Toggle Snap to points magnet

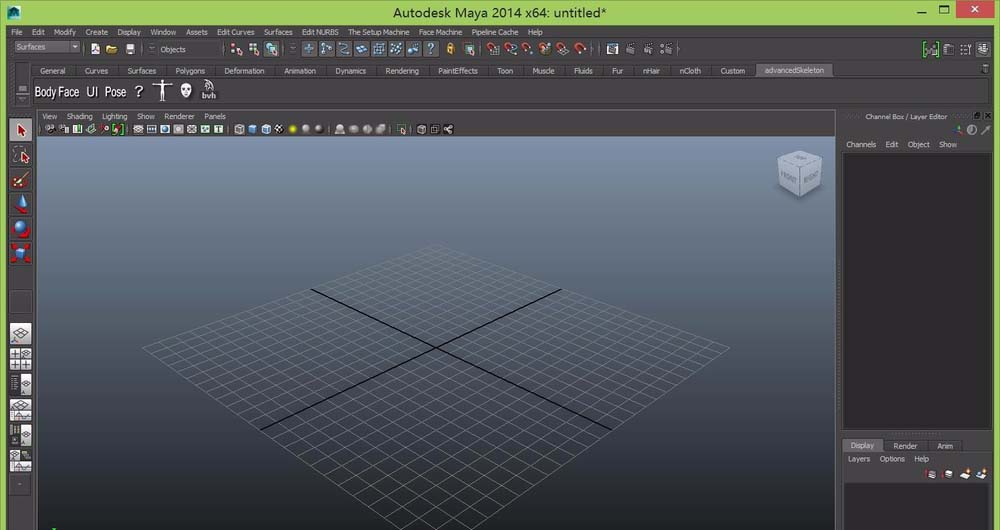click(527, 48)
